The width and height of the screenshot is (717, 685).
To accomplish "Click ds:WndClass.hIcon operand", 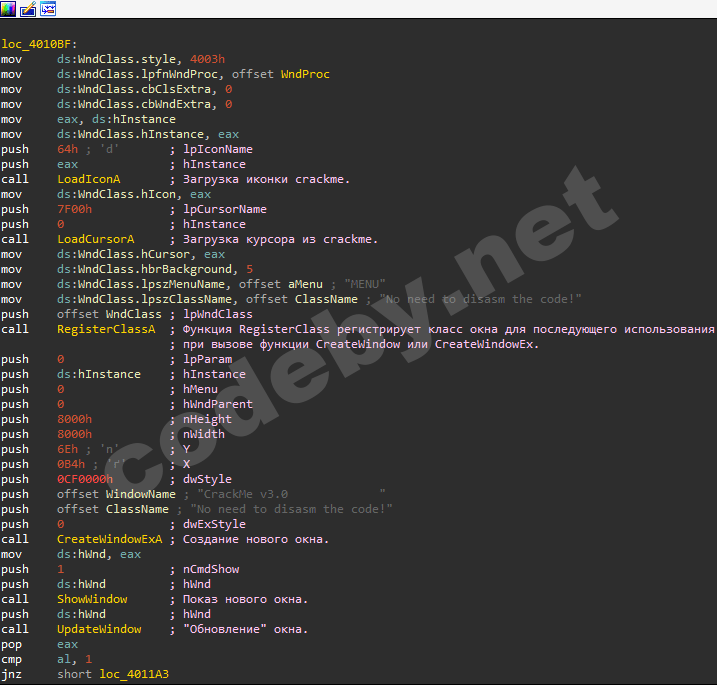I will tap(117, 194).
